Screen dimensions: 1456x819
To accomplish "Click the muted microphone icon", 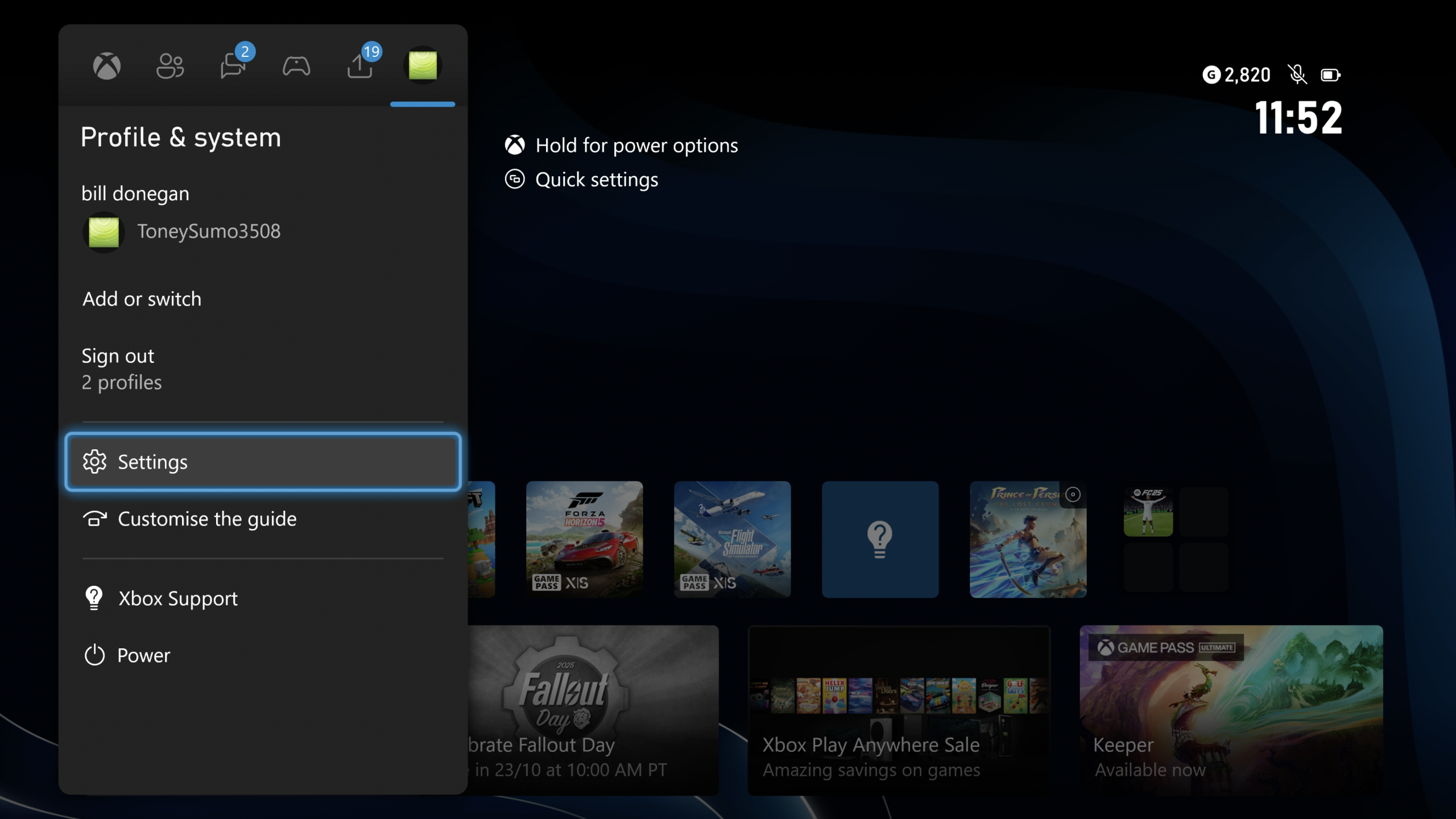I will tap(1297, 75).
